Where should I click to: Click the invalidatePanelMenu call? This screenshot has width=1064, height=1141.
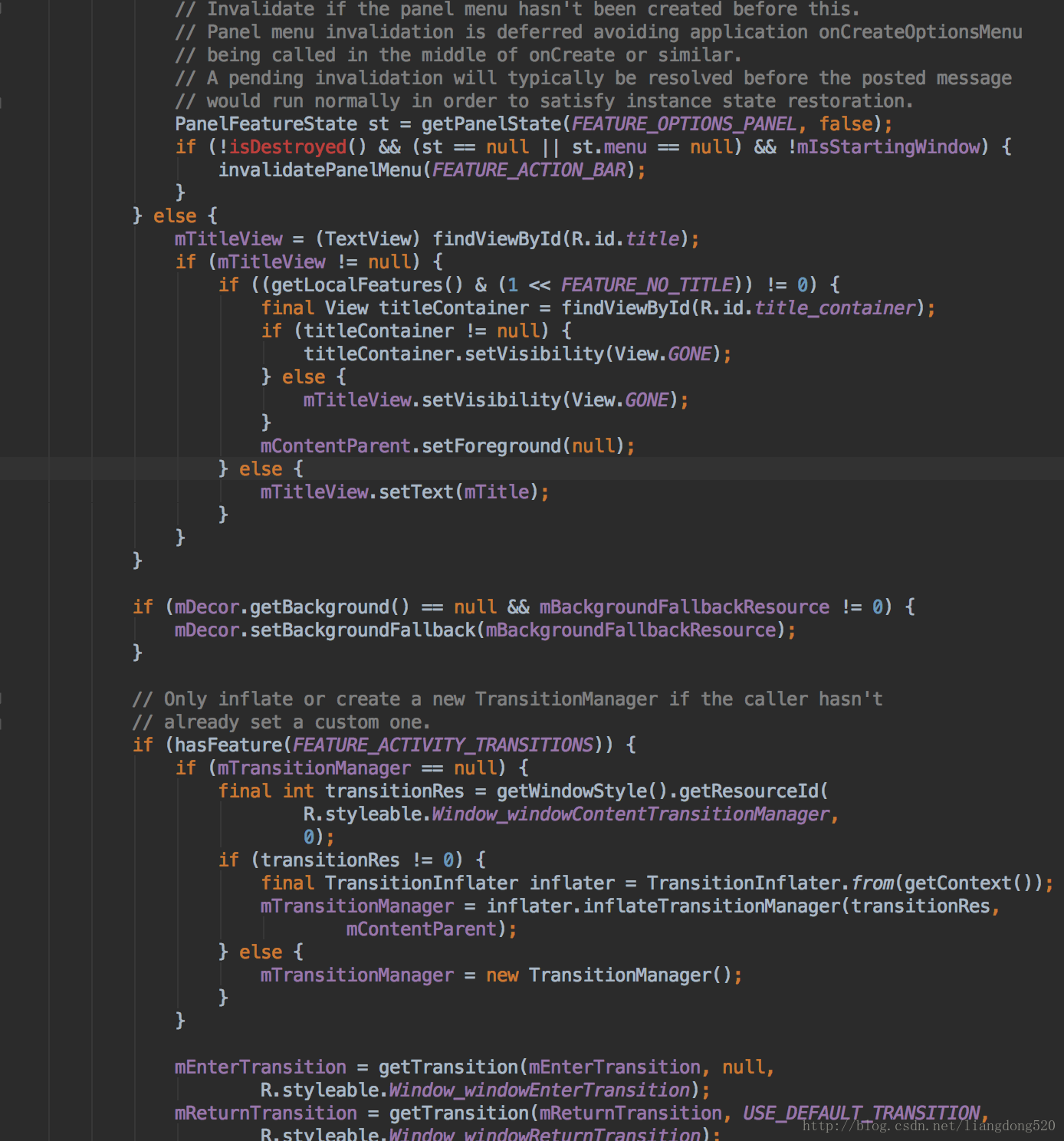(320, 170)
